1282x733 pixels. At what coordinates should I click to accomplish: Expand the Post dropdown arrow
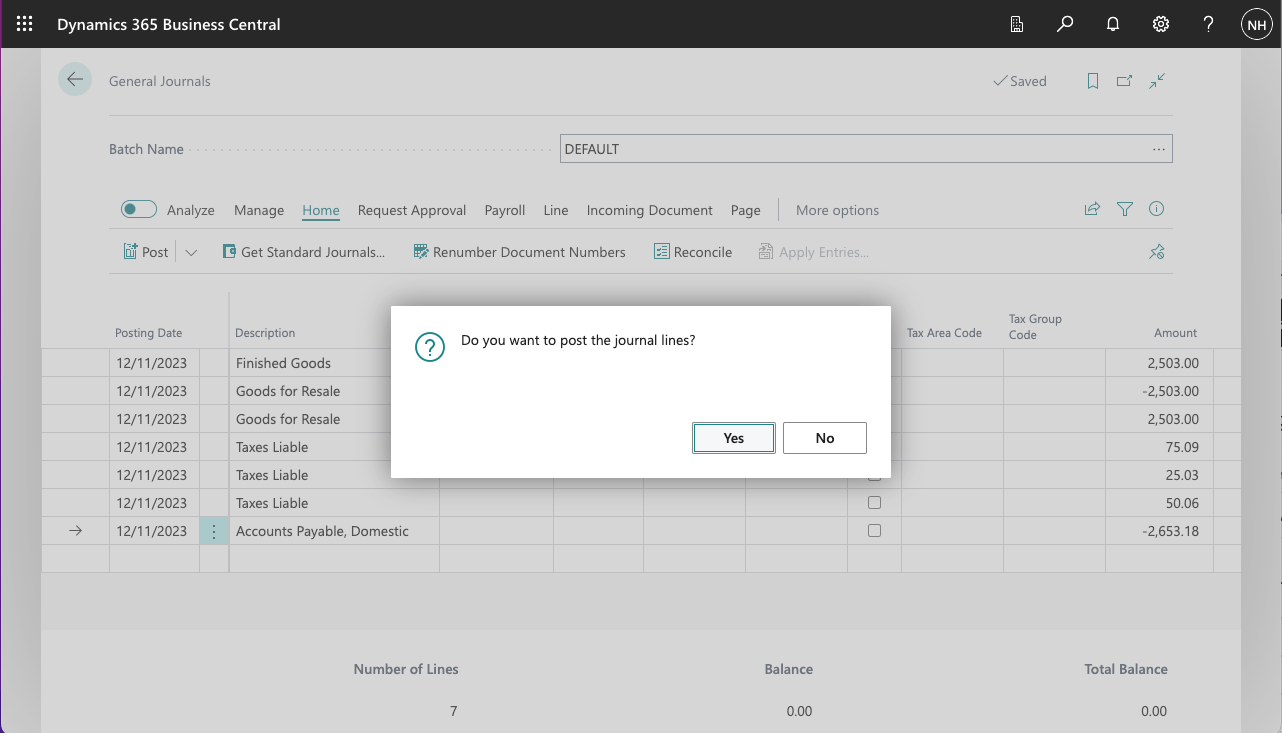(x=192, y=252)
